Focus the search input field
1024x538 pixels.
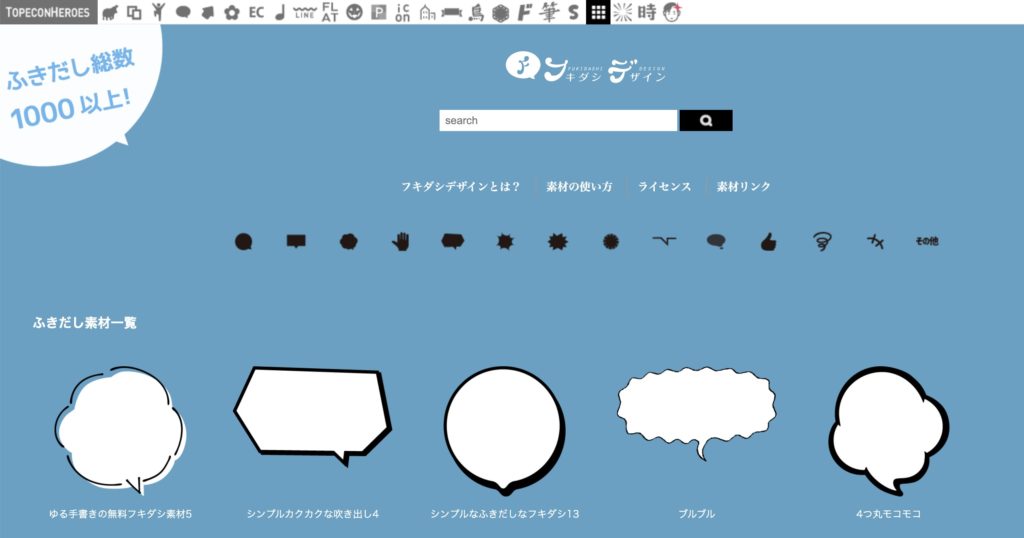pyautogui.click(x=558, y=120)
